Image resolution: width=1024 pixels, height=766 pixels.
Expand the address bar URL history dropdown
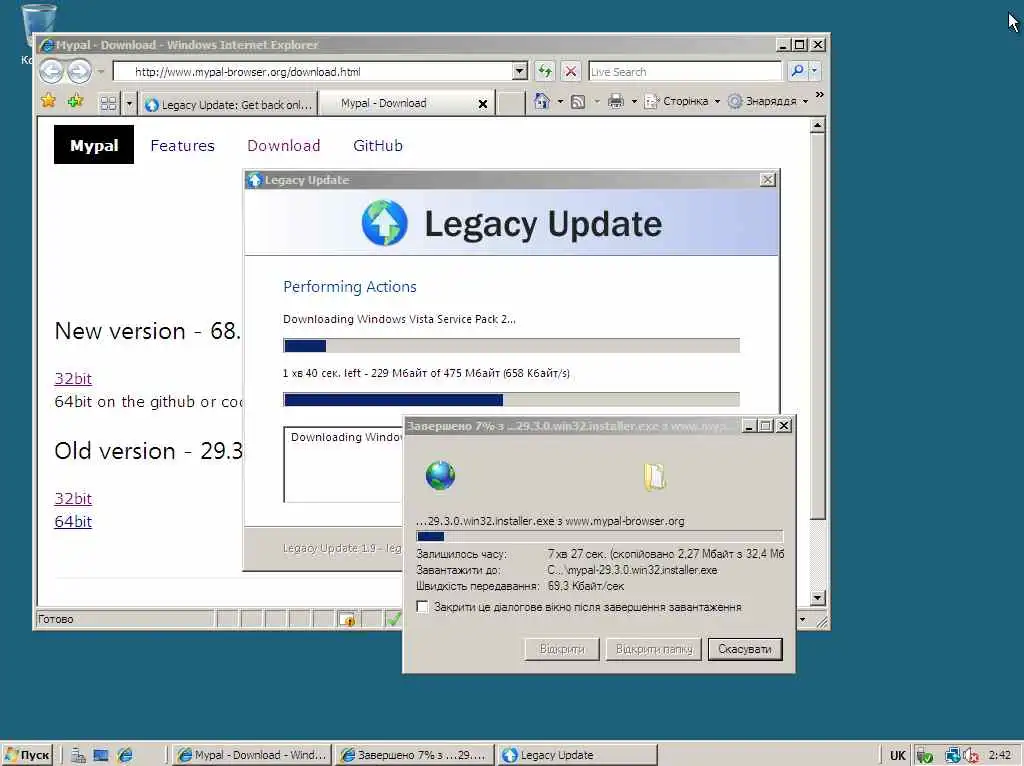tap(520, 71)
